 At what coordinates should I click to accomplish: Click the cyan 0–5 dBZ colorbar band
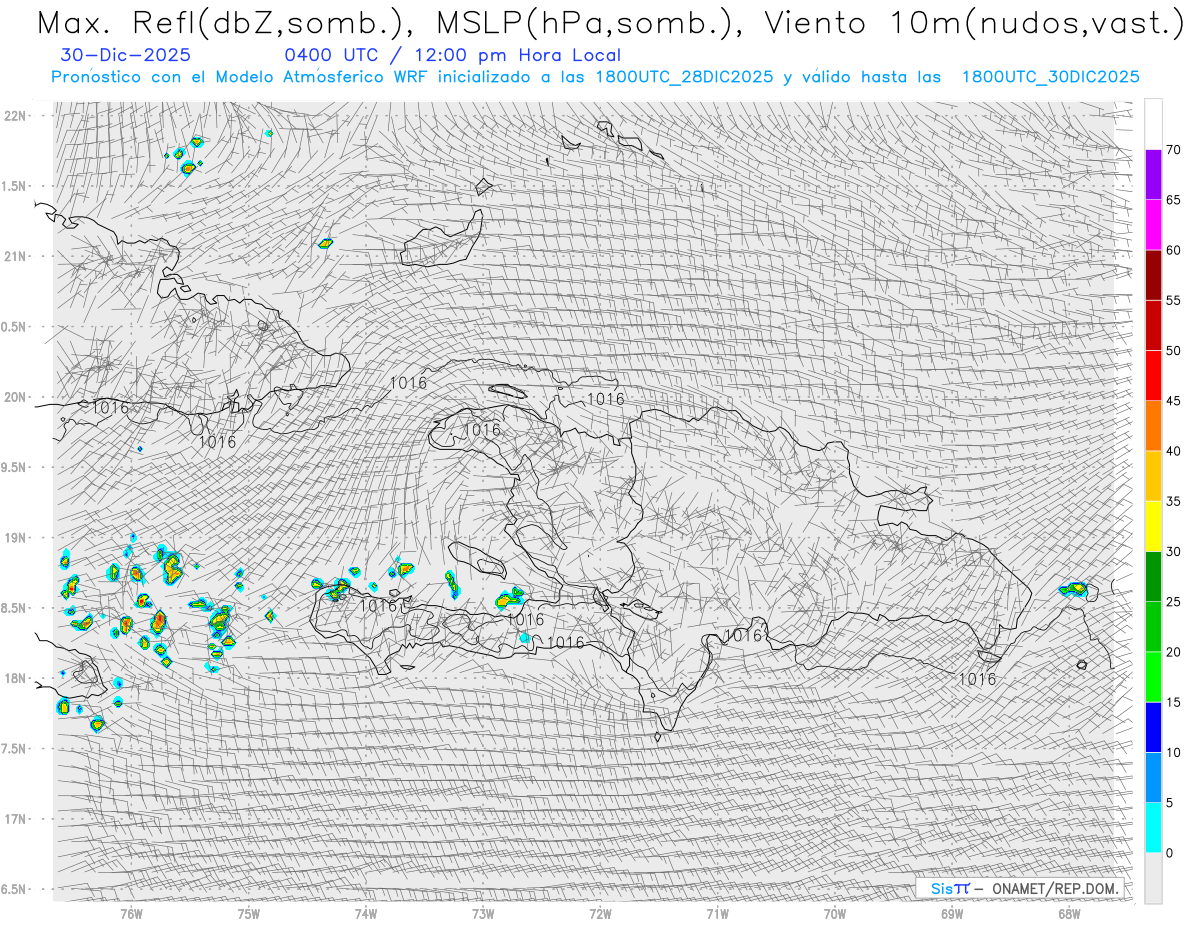coord(1153,828)
